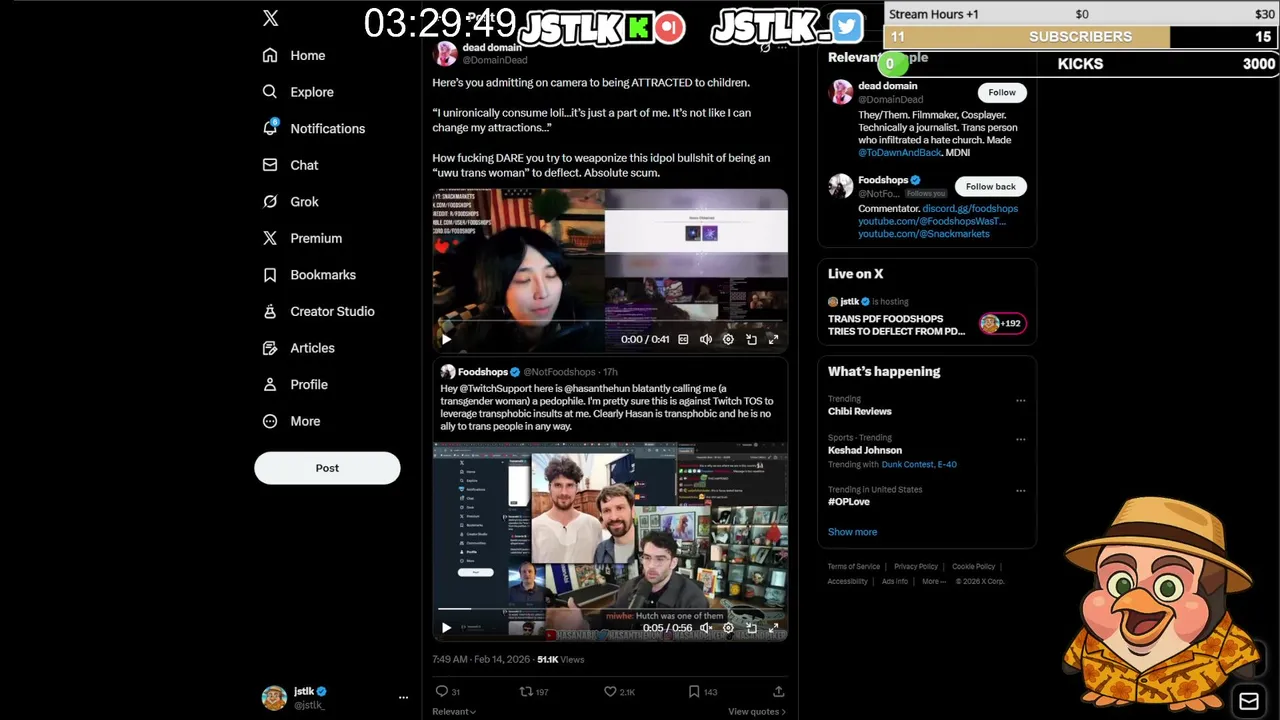The width and height of the screenshot is (1280, 720).
Task: Open picture-in-picture on 0:41 video
Action: [x=751, y=339]
